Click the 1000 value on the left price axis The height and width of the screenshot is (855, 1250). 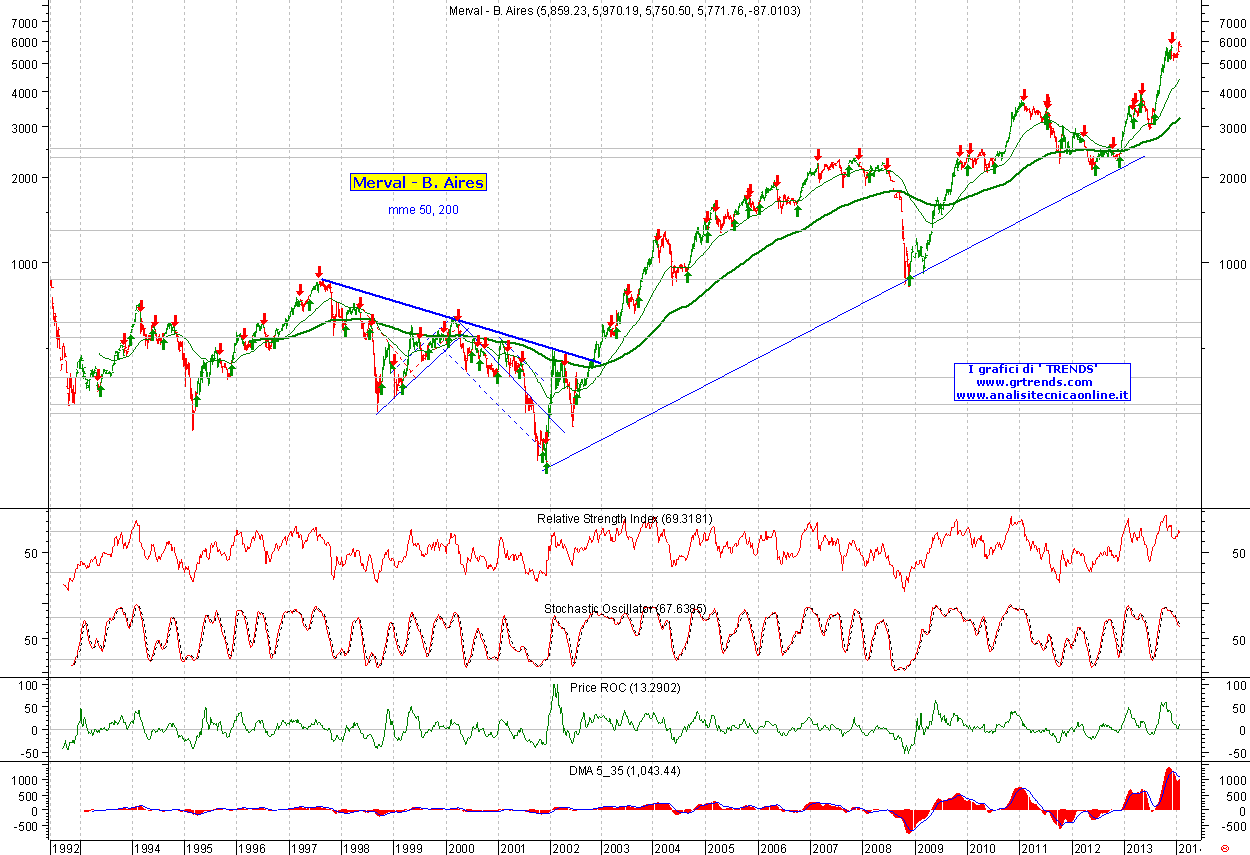(x=27, y=264)
